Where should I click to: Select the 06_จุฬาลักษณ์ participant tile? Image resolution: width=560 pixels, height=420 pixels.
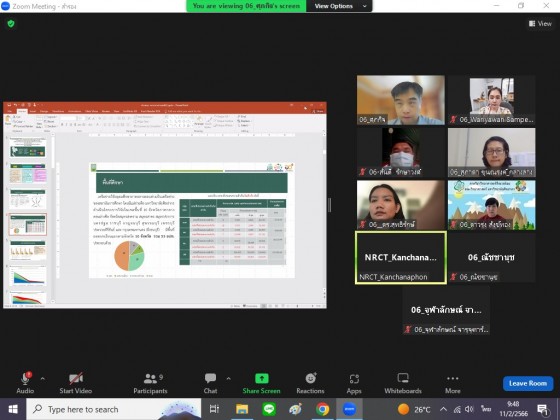[x=446, y=310]
